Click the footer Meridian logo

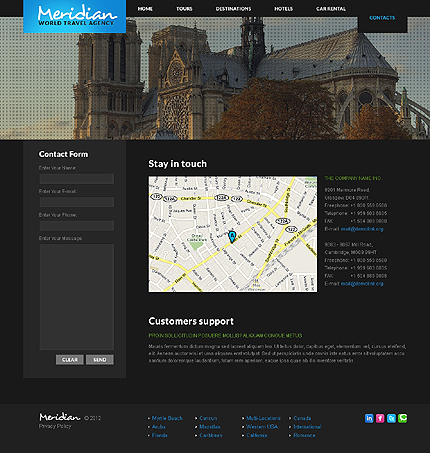(60, 417)
